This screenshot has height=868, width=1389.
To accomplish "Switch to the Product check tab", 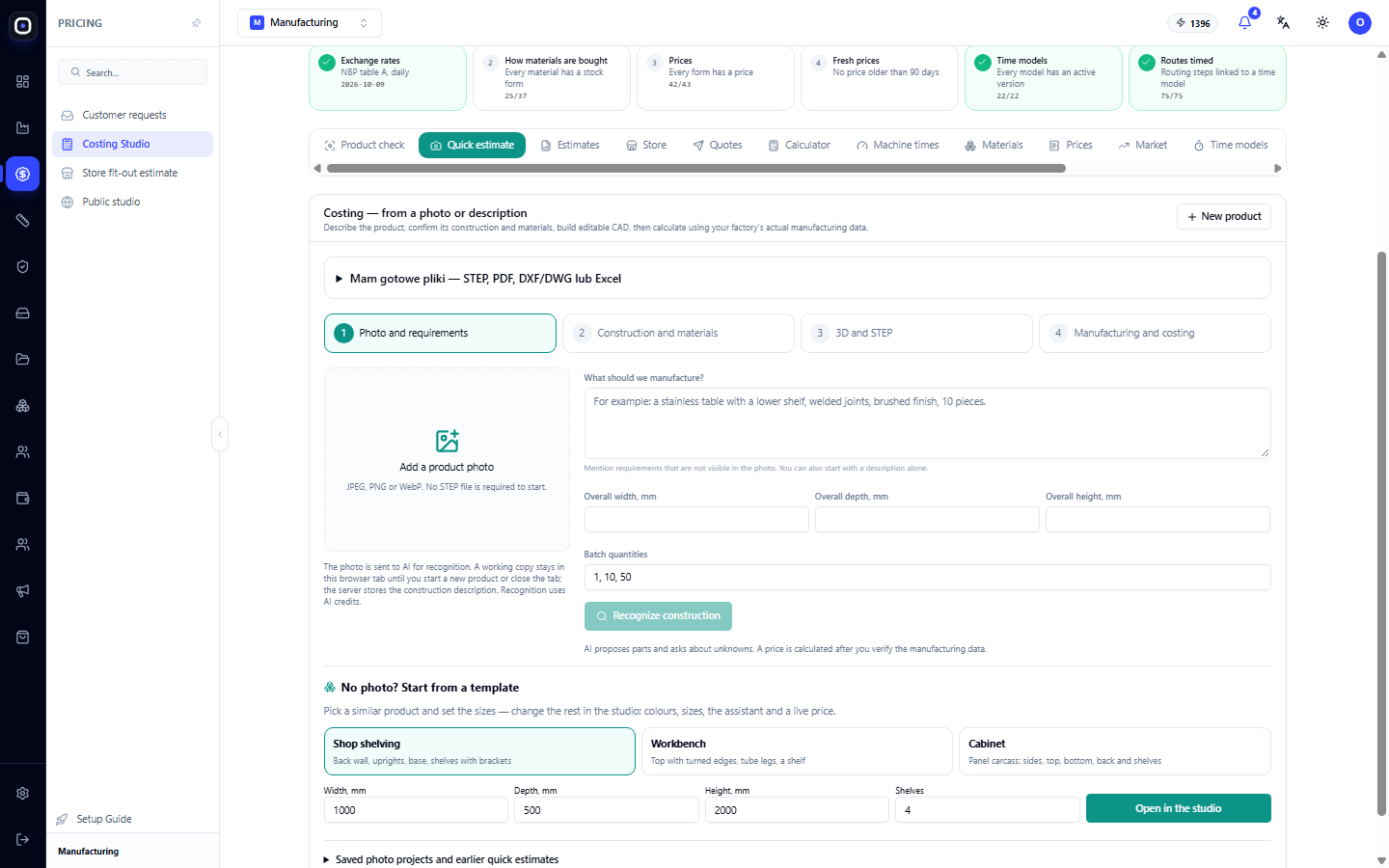I will [x=364, y=146].
